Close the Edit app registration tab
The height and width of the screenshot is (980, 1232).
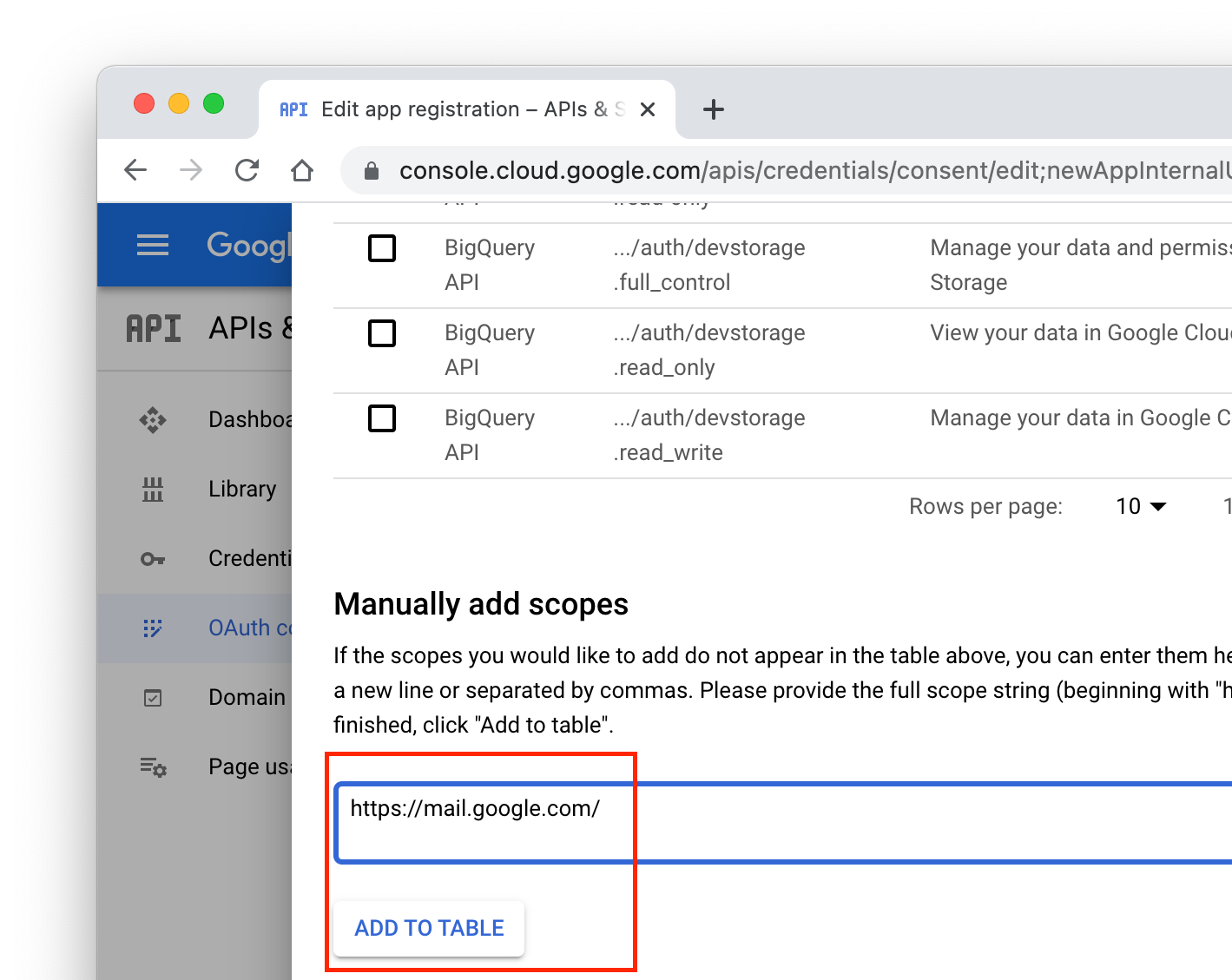point(648,109)
